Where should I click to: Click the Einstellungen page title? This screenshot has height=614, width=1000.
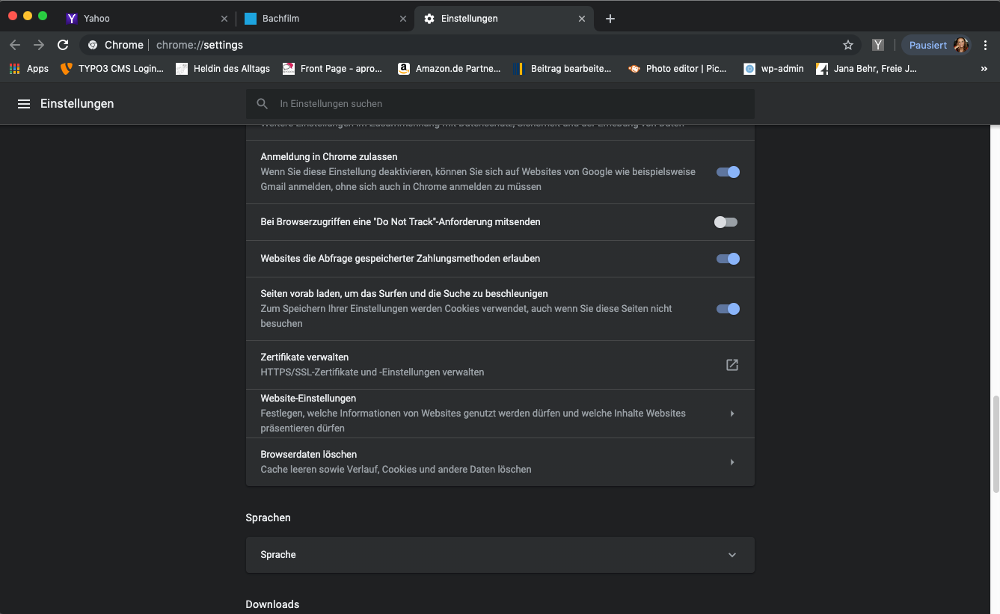[x=77, y=103]
